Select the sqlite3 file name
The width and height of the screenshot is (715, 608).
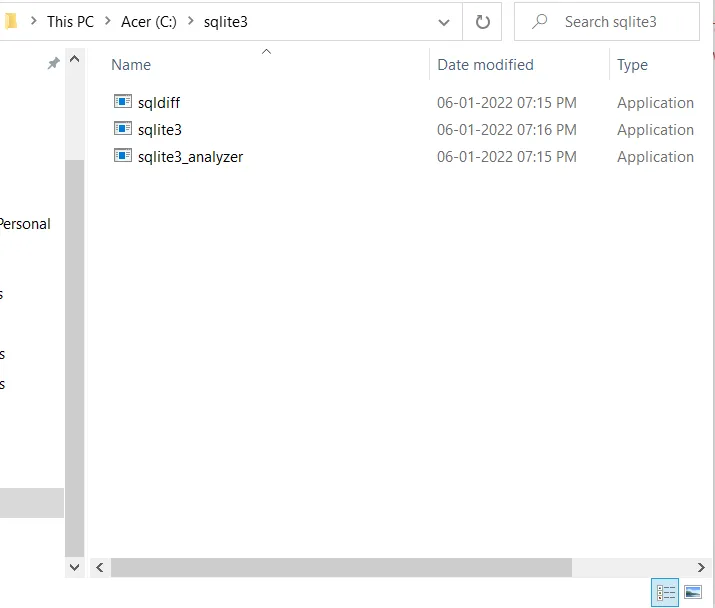tap(160, 130)
